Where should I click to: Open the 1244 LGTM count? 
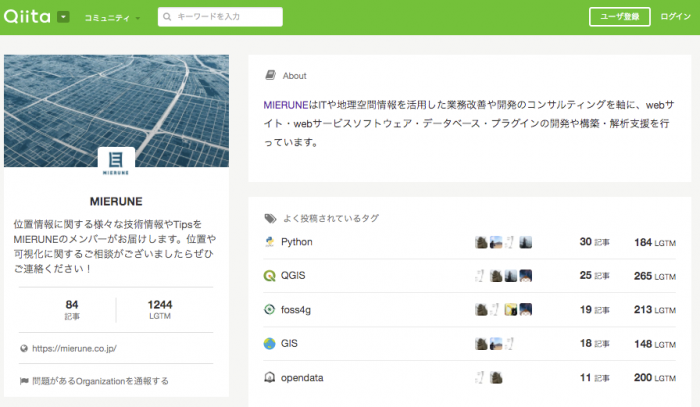[160, 310]
